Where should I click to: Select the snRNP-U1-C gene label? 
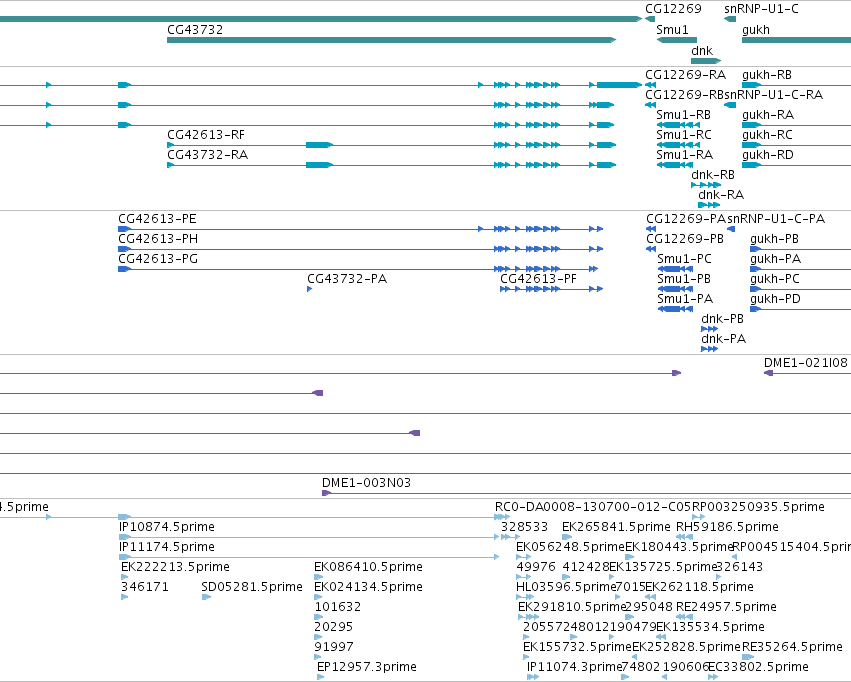click(761, 9)
